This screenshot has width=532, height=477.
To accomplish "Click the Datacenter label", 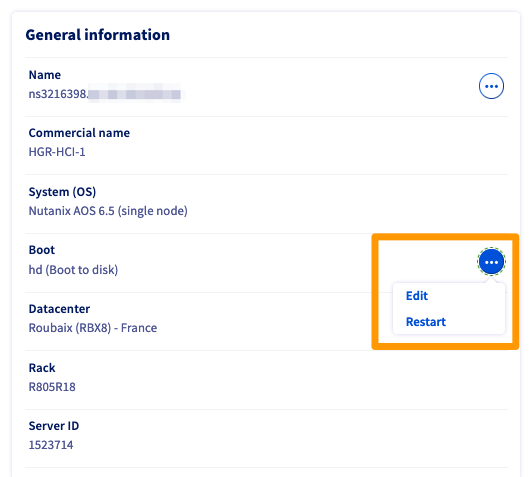I will tap(59, 309).
